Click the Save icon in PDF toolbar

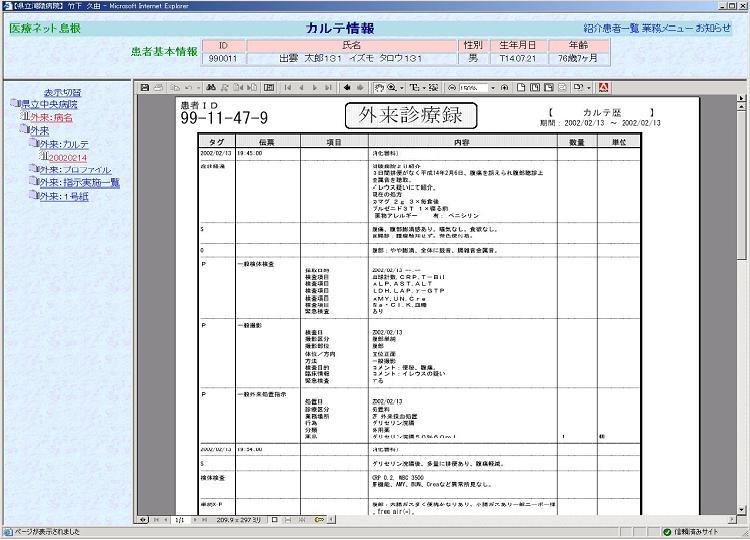(x=146, y=87)
